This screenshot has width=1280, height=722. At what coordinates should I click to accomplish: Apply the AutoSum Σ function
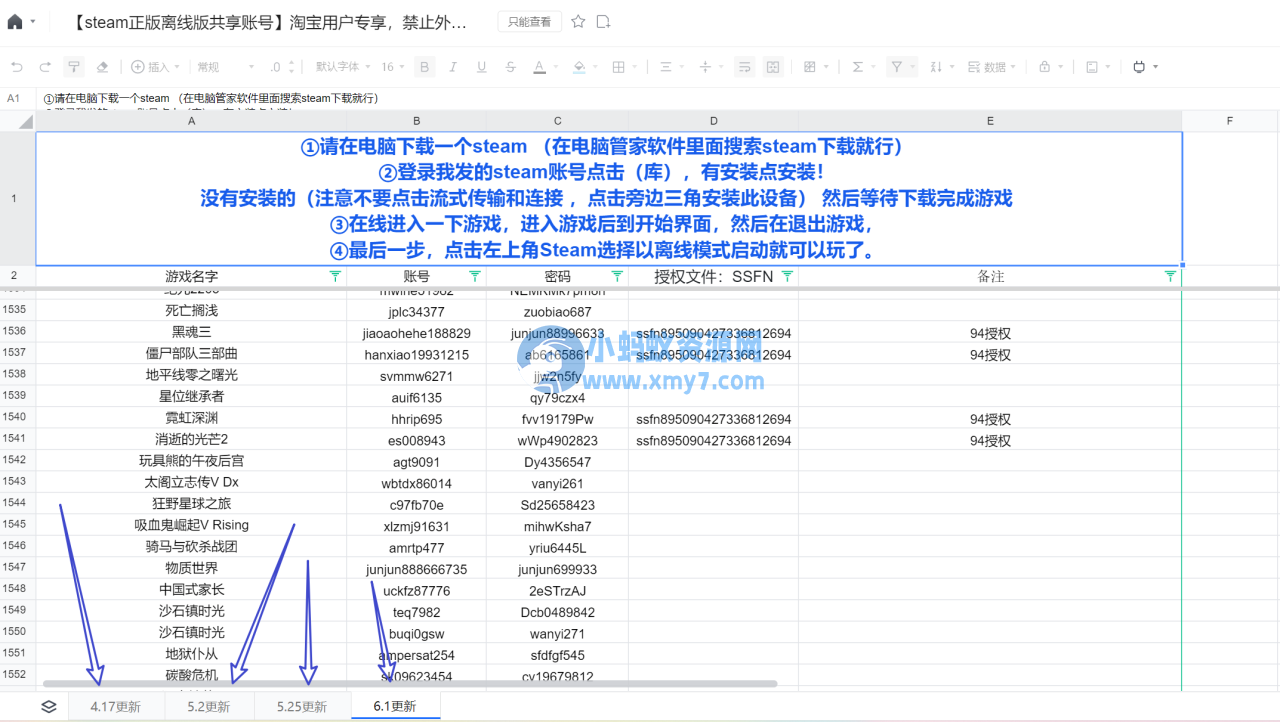pos(857,66)
